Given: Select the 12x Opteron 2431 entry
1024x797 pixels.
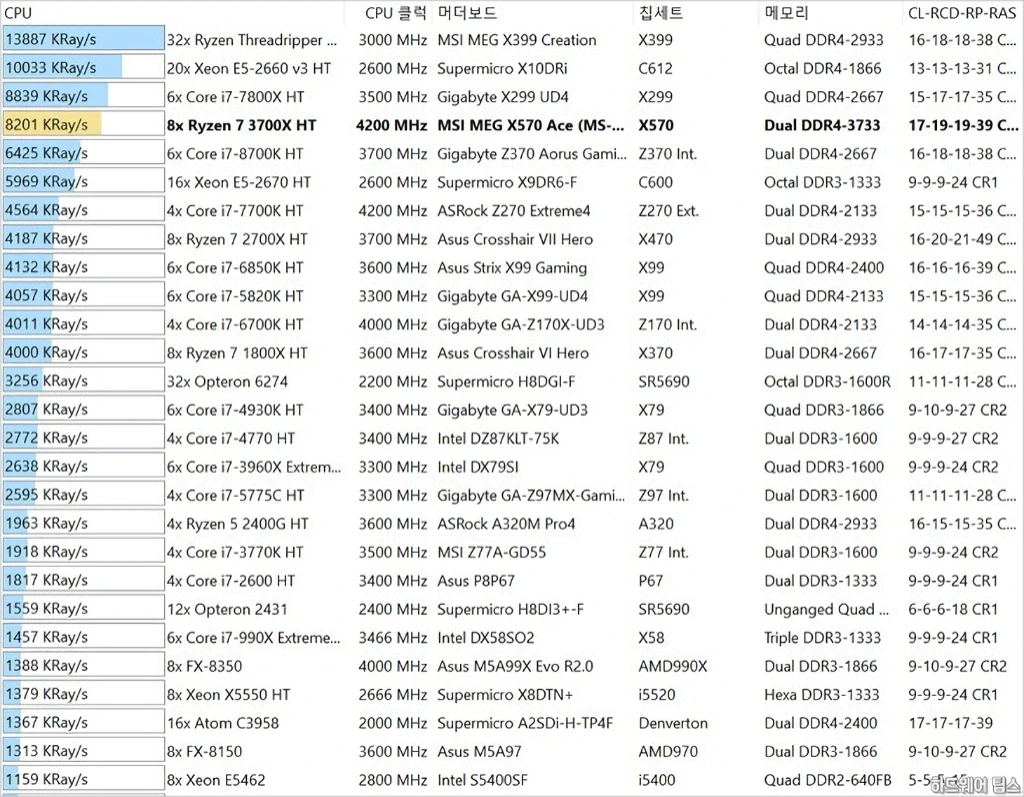Looking at the screenshot, I should coord(227,610).
